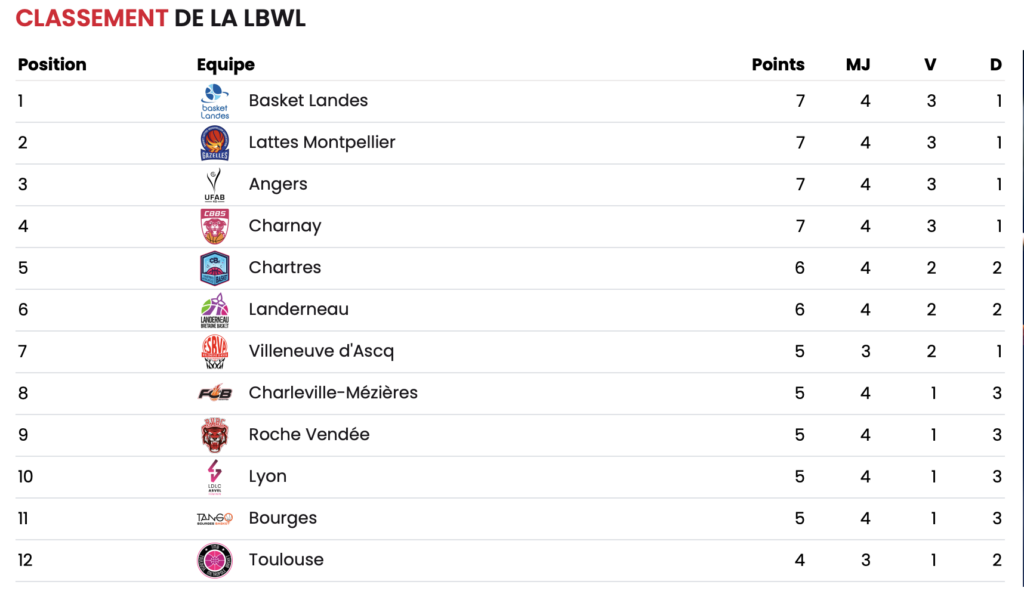This screenshot has height=594, width=1024.
Task: Click the Toulouse team logo
Action: tap(215, 560)
